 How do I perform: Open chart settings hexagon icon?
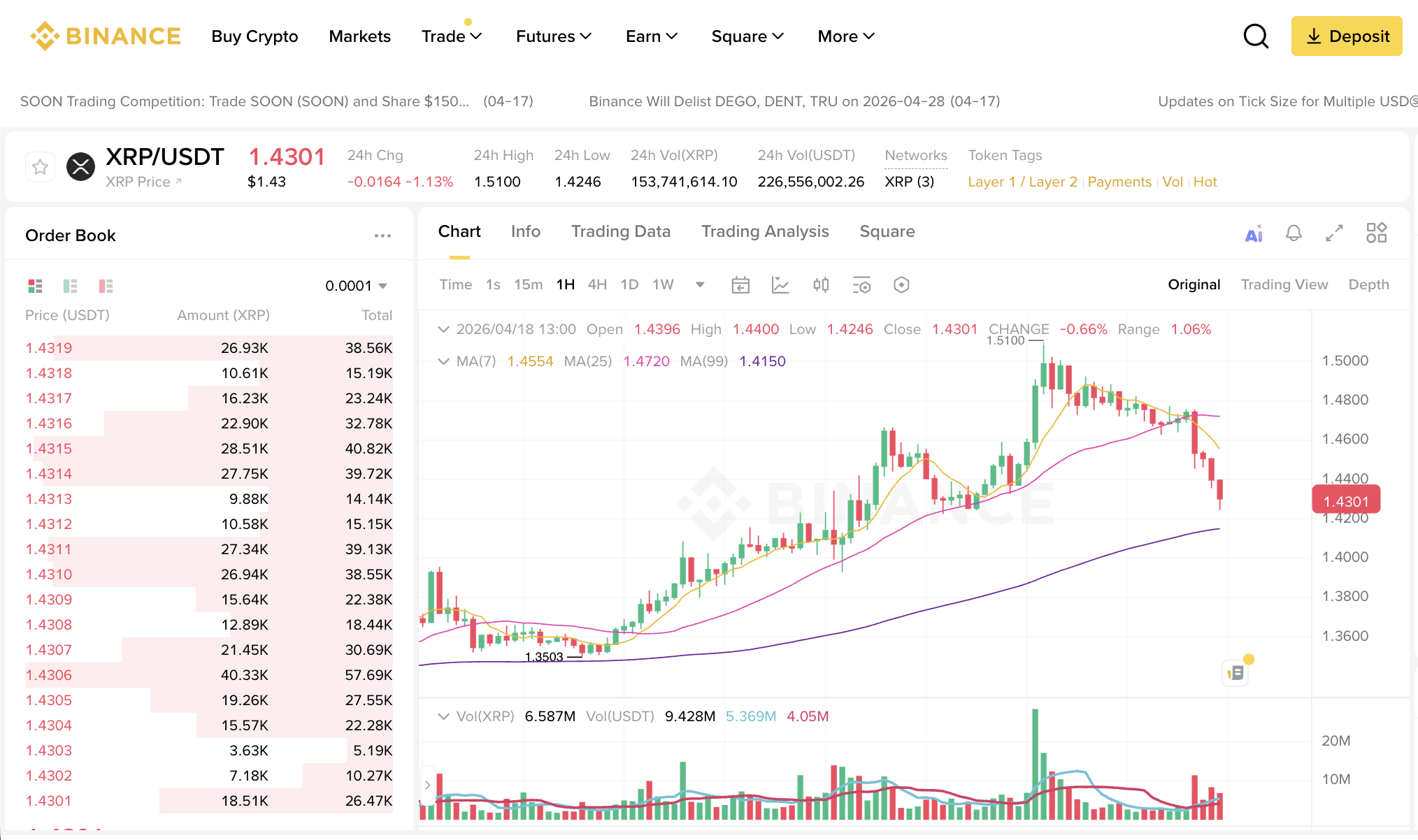click(x=901, y=285)
